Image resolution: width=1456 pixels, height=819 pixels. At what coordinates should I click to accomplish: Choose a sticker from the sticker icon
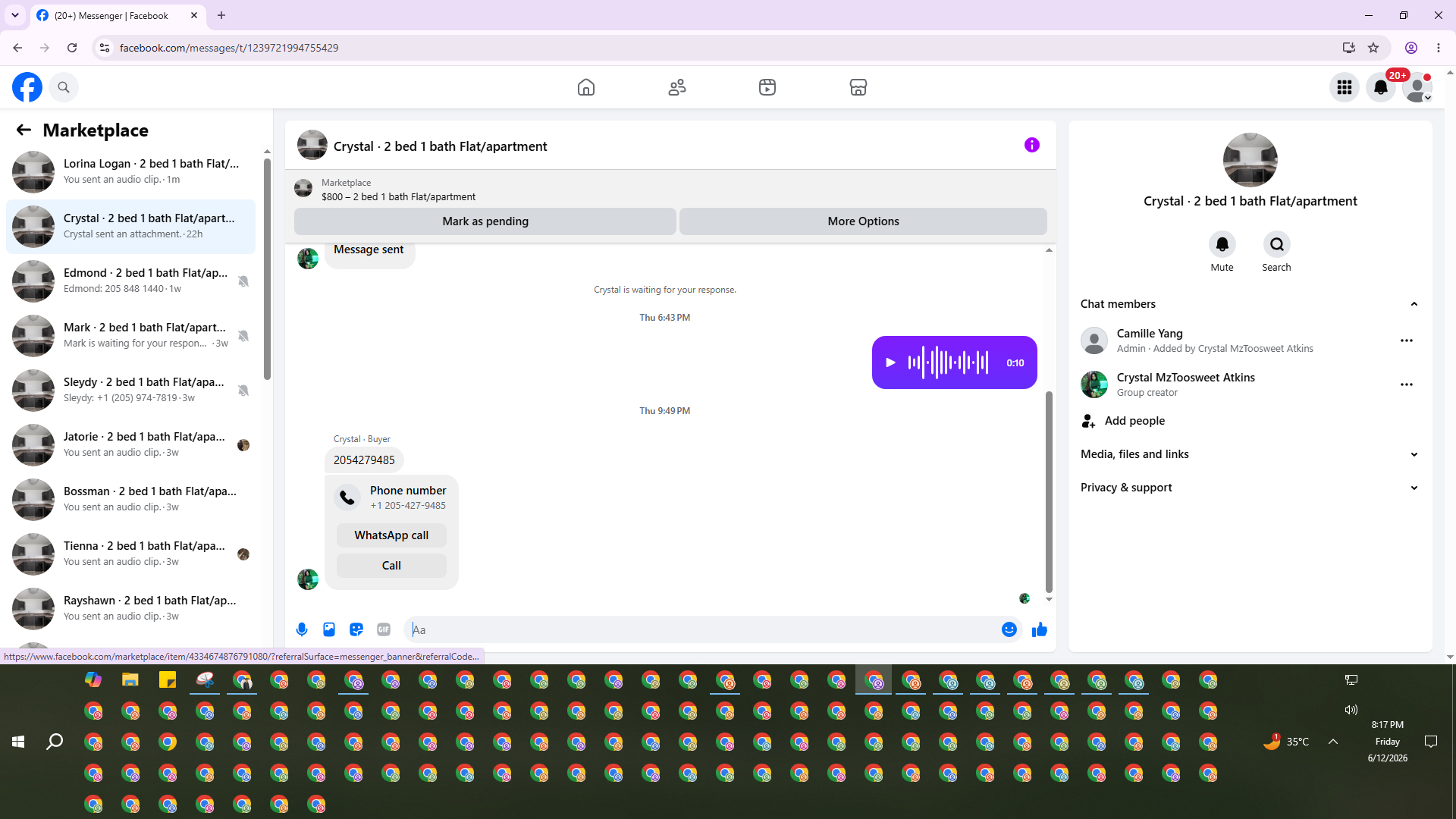click(356, 629)
